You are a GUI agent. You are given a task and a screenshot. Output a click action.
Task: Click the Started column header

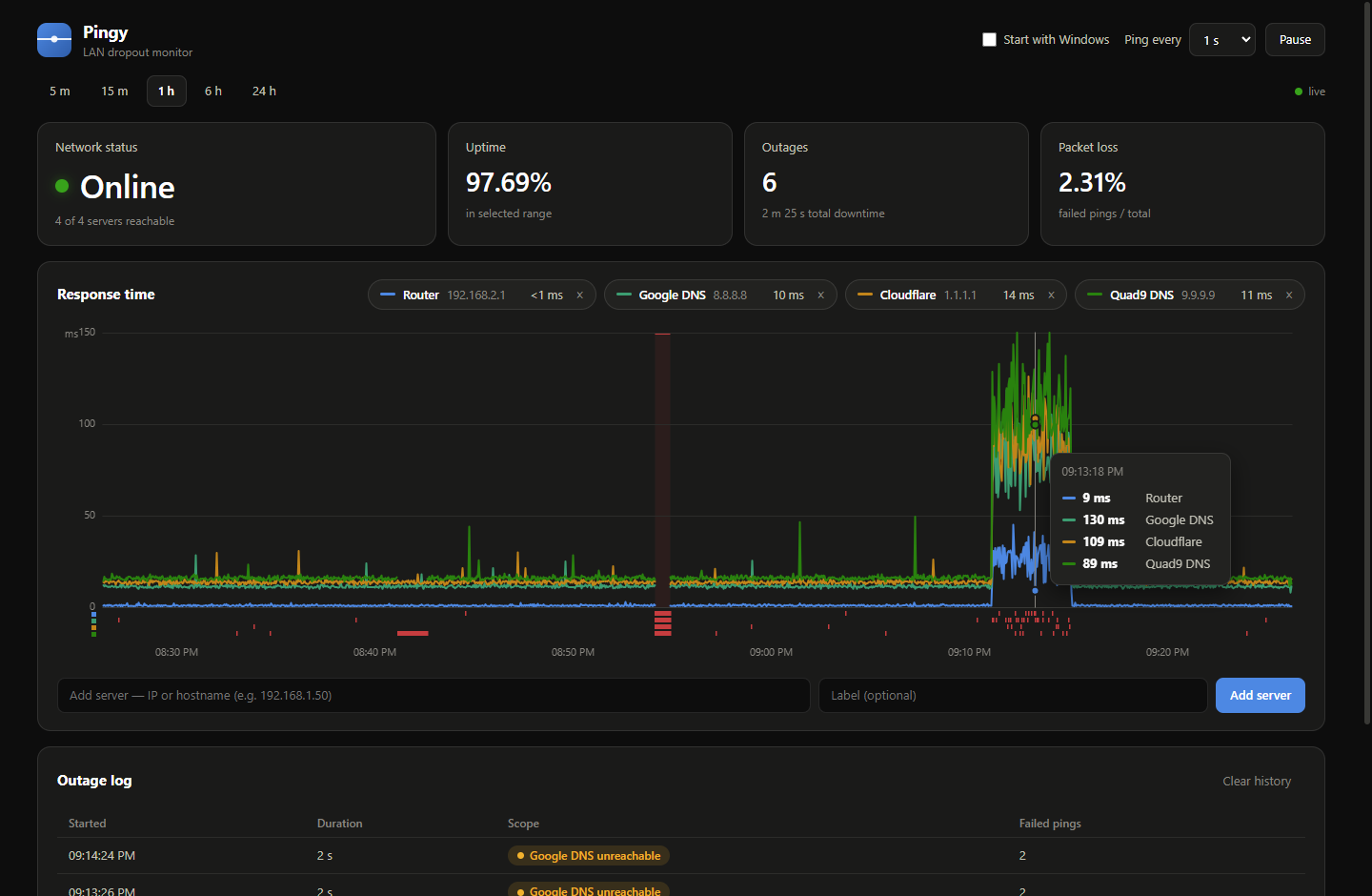point(88,824)
